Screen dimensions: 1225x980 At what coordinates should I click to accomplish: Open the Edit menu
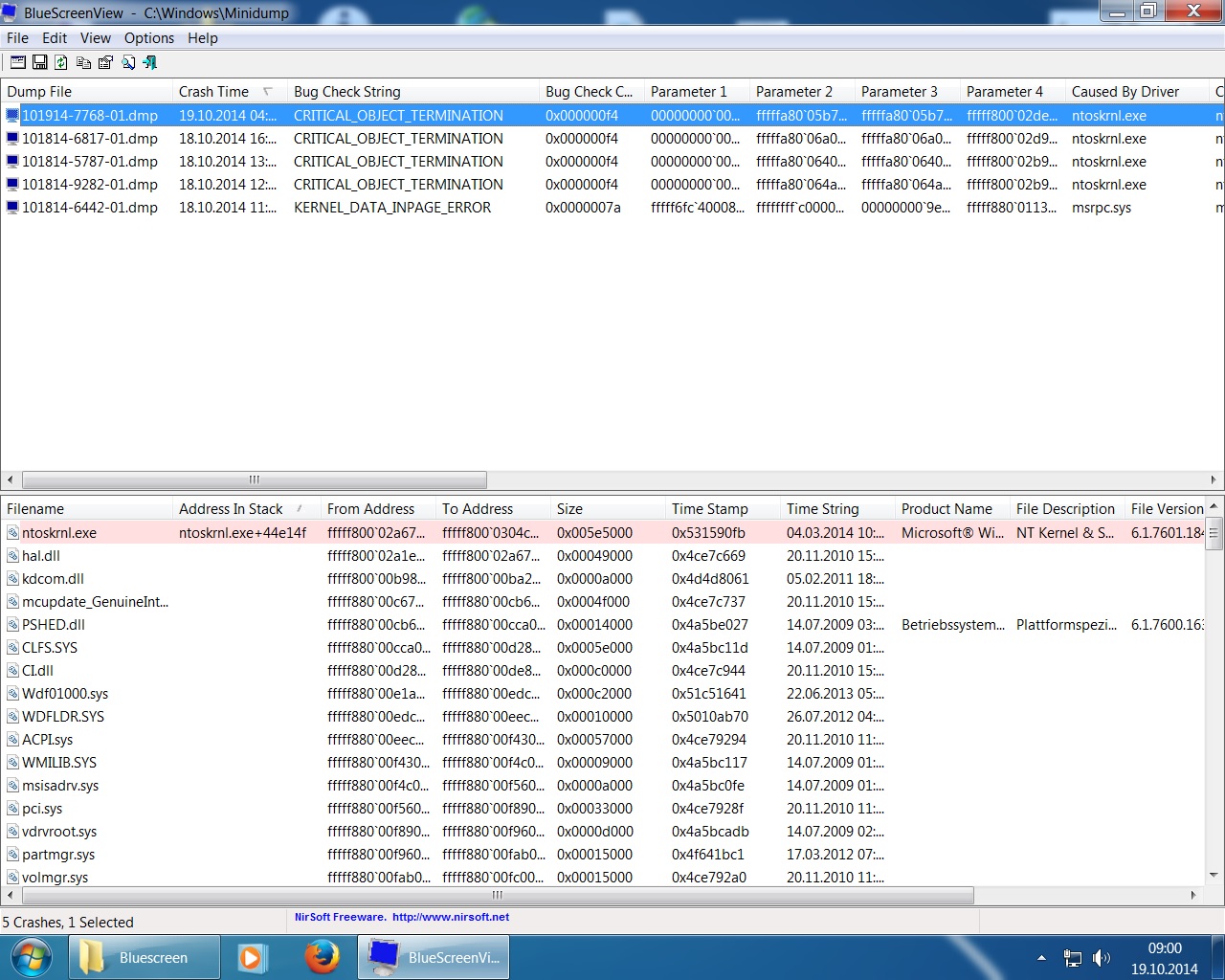(55, 38)
